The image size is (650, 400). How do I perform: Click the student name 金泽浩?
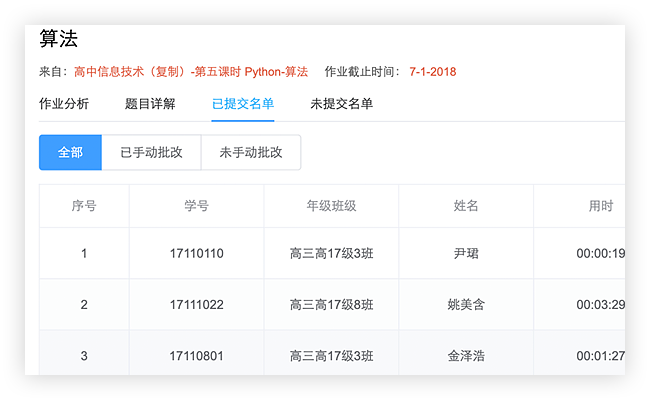[466, 355]
